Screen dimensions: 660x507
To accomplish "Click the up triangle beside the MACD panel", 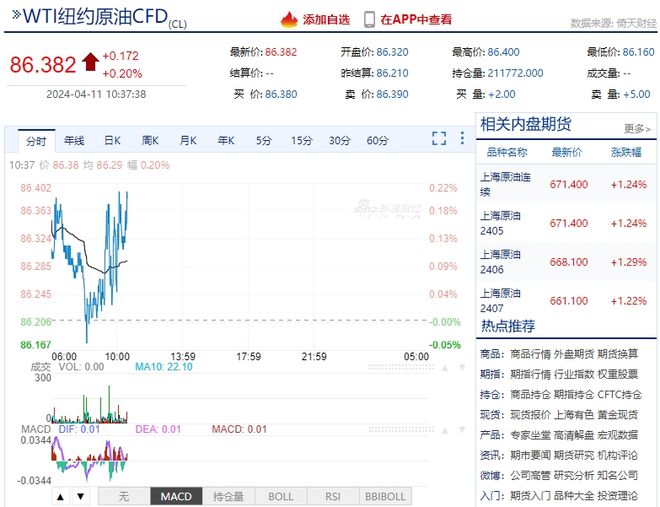I will [x=445, y=430].
